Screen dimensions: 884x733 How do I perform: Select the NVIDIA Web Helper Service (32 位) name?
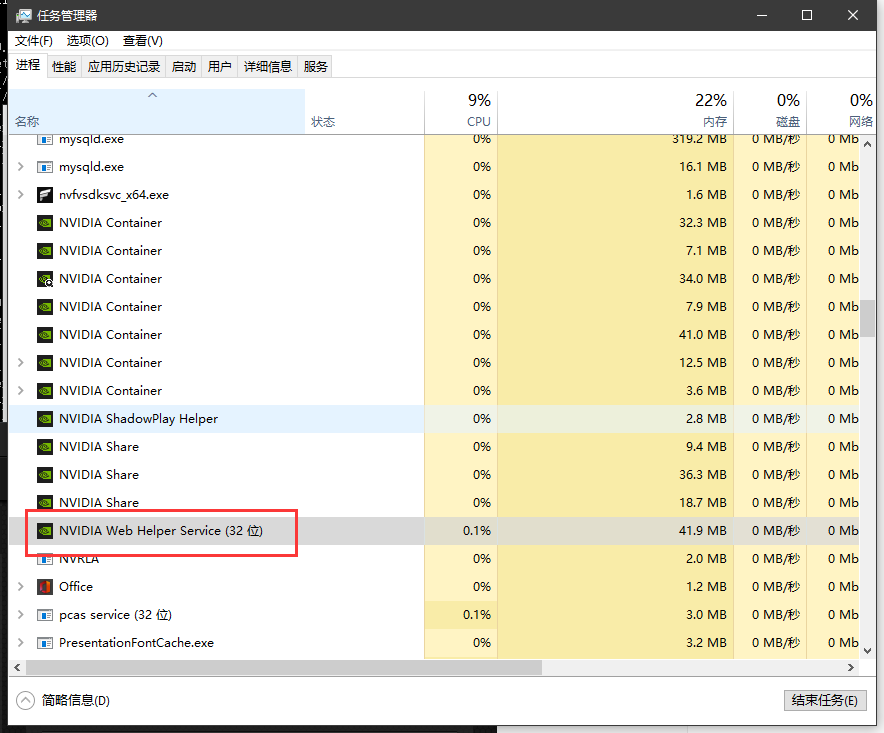pos(161,531)
